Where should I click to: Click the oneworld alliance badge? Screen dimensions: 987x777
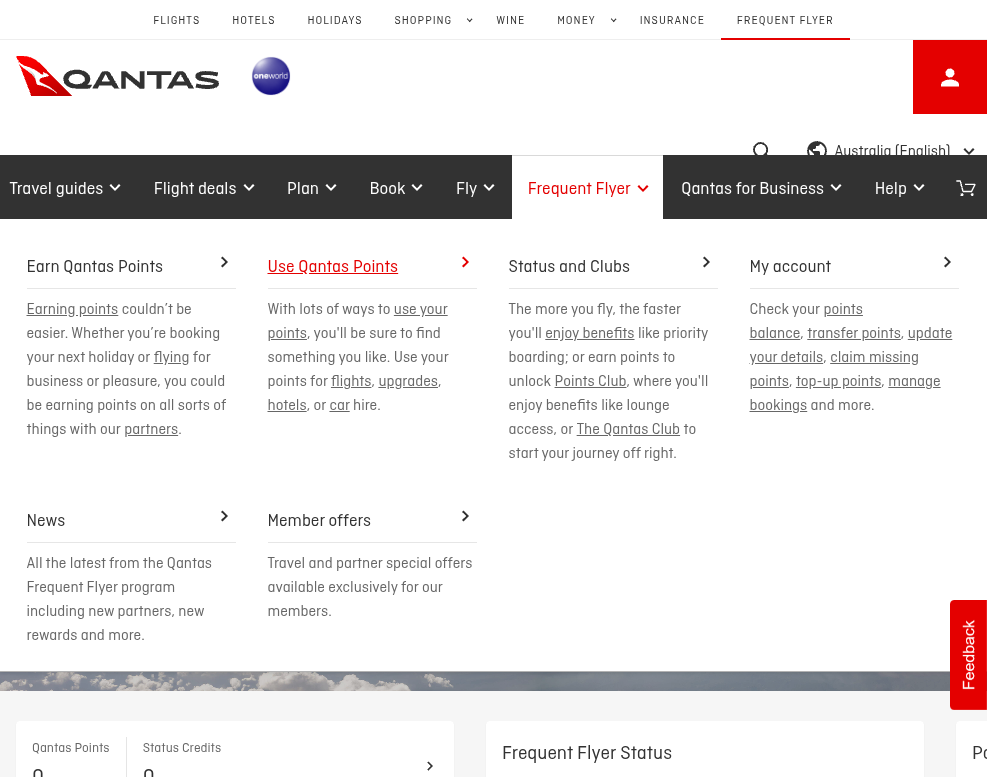click(271, 76)
